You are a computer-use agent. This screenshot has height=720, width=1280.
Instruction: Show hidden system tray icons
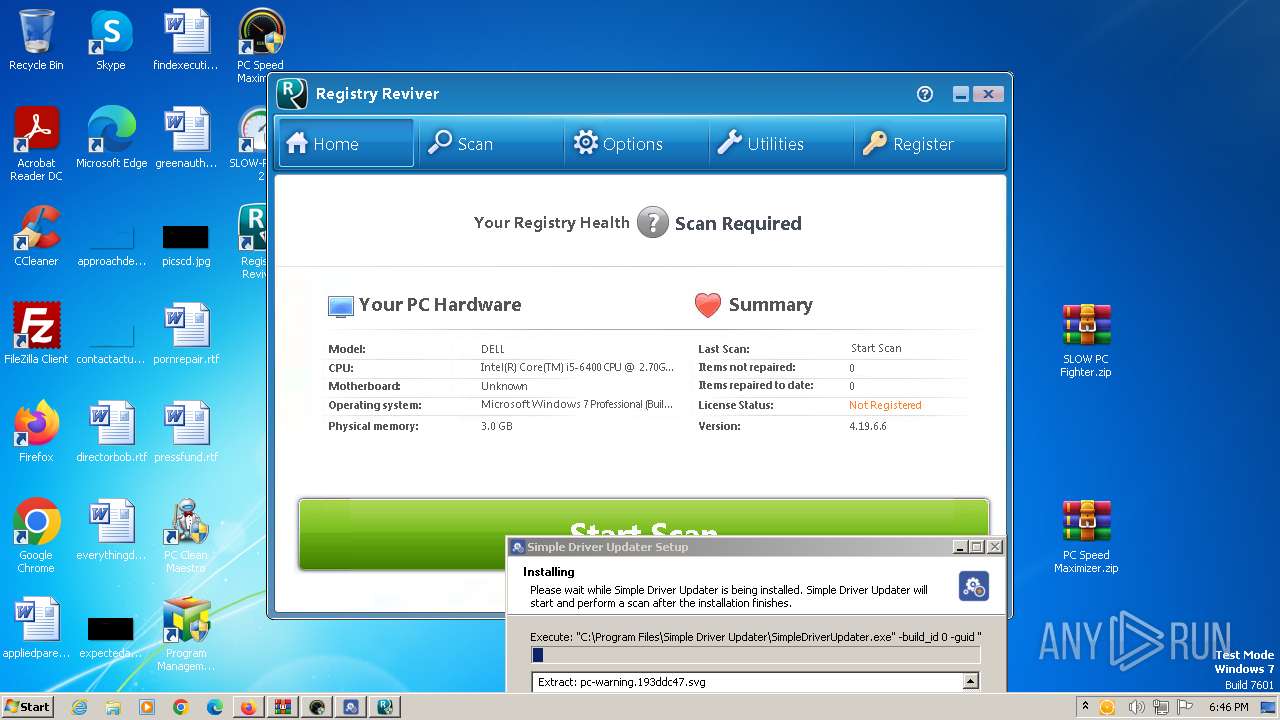(x=1086, y=707)
